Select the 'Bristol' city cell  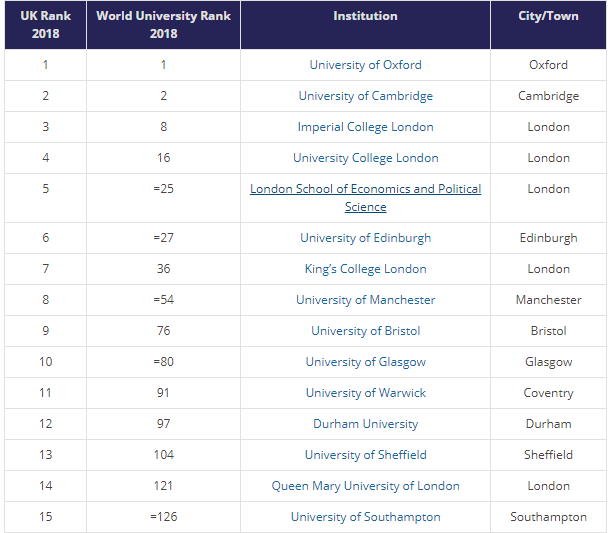tap(548, 331)
